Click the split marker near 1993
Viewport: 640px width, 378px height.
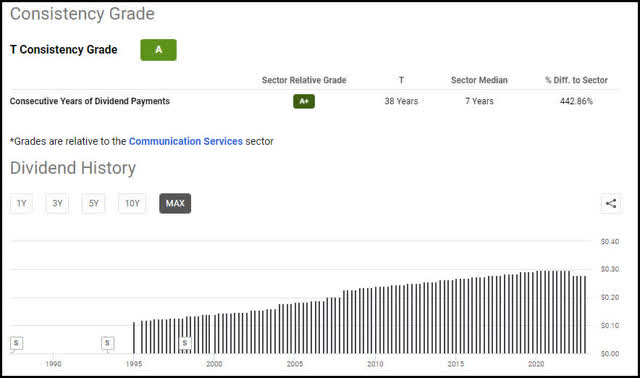coord(107,343)
